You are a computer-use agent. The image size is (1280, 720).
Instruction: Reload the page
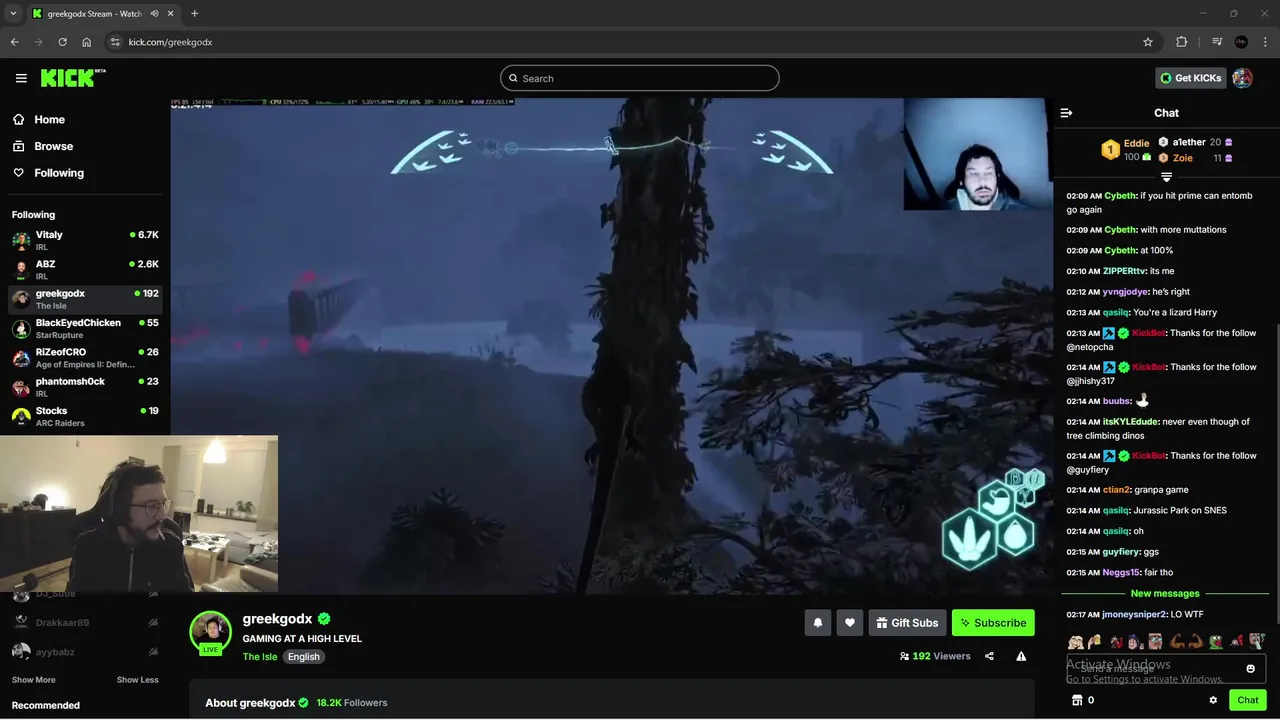[x=62, y=42]
